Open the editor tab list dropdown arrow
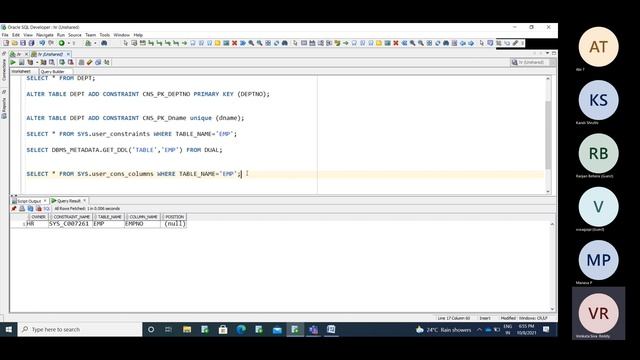Image resolution: width=640 pixels, height=360 pixels. [547, 53]
